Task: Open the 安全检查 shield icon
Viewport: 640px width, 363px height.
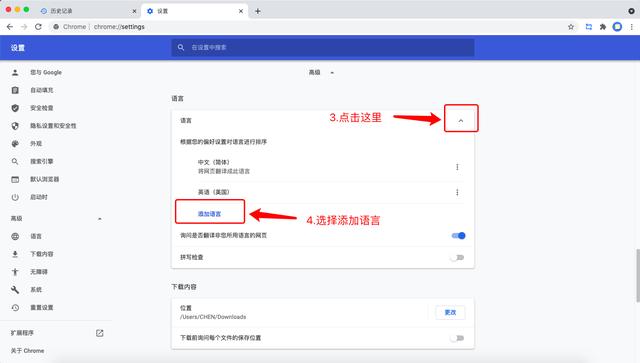Action: (15, 108)
